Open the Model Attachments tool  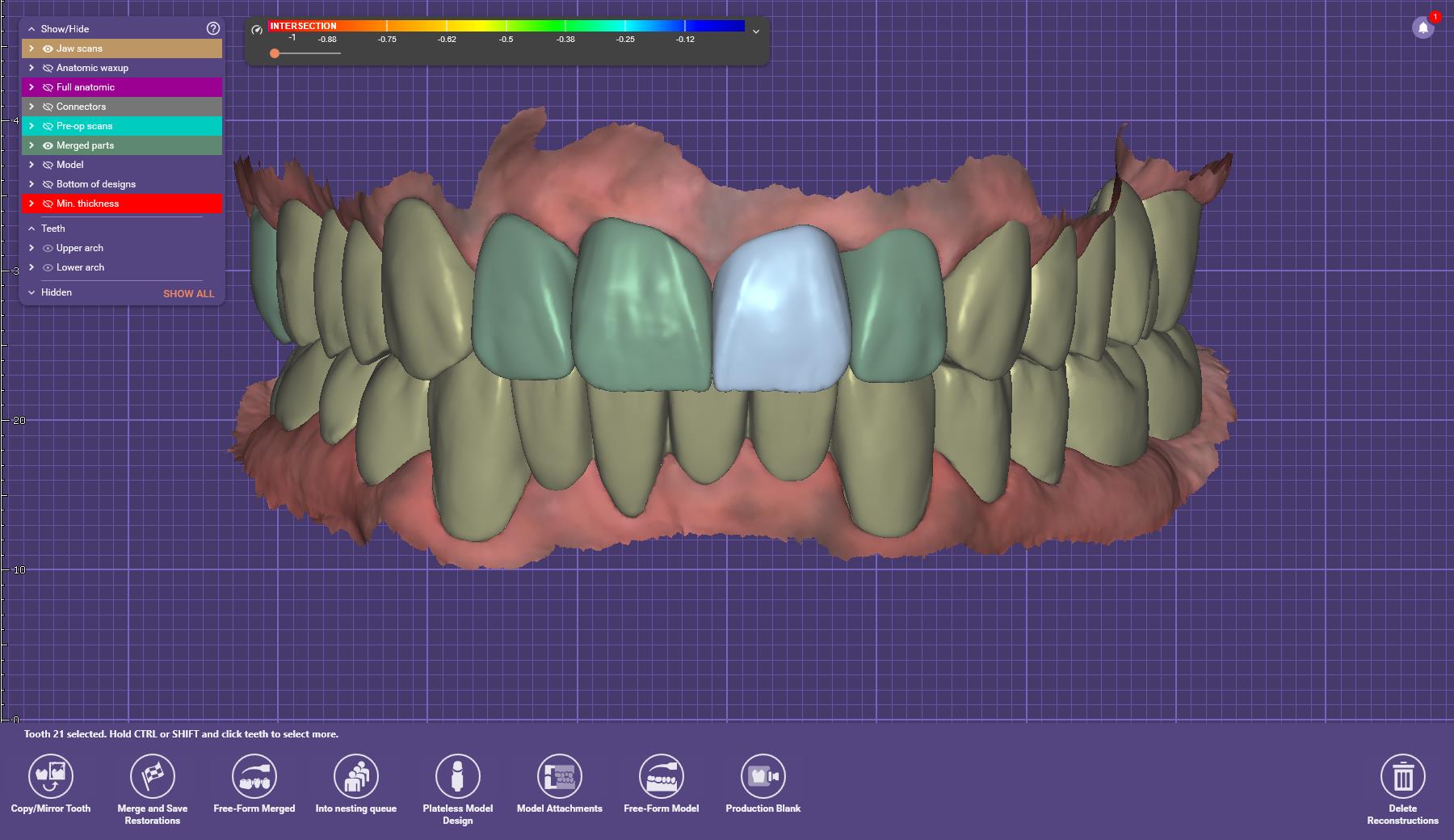(x=560, y=776)
